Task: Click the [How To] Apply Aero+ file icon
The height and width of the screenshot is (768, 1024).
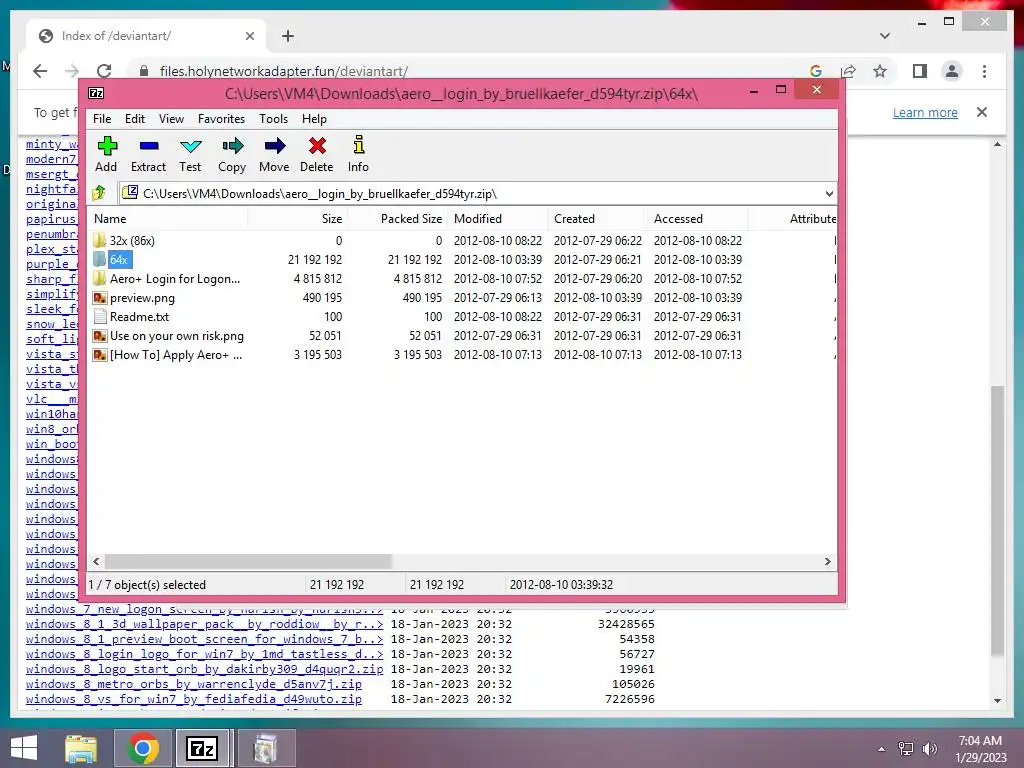Action: [99, 355]
